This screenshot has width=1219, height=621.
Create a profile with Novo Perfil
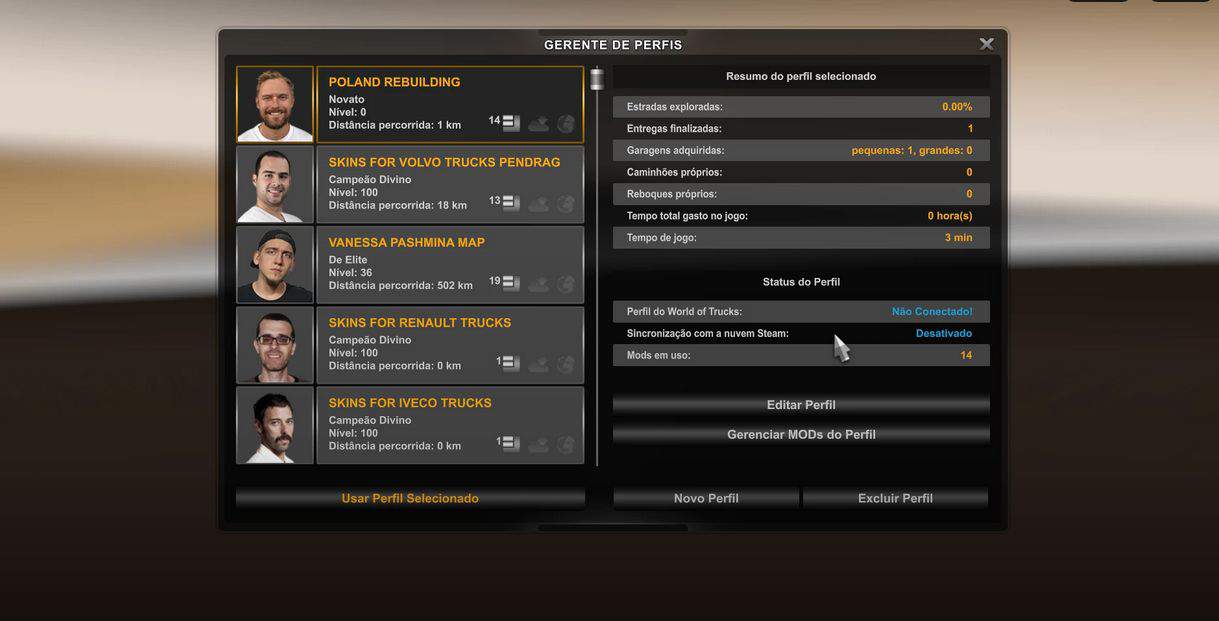(x=706, y=498)
